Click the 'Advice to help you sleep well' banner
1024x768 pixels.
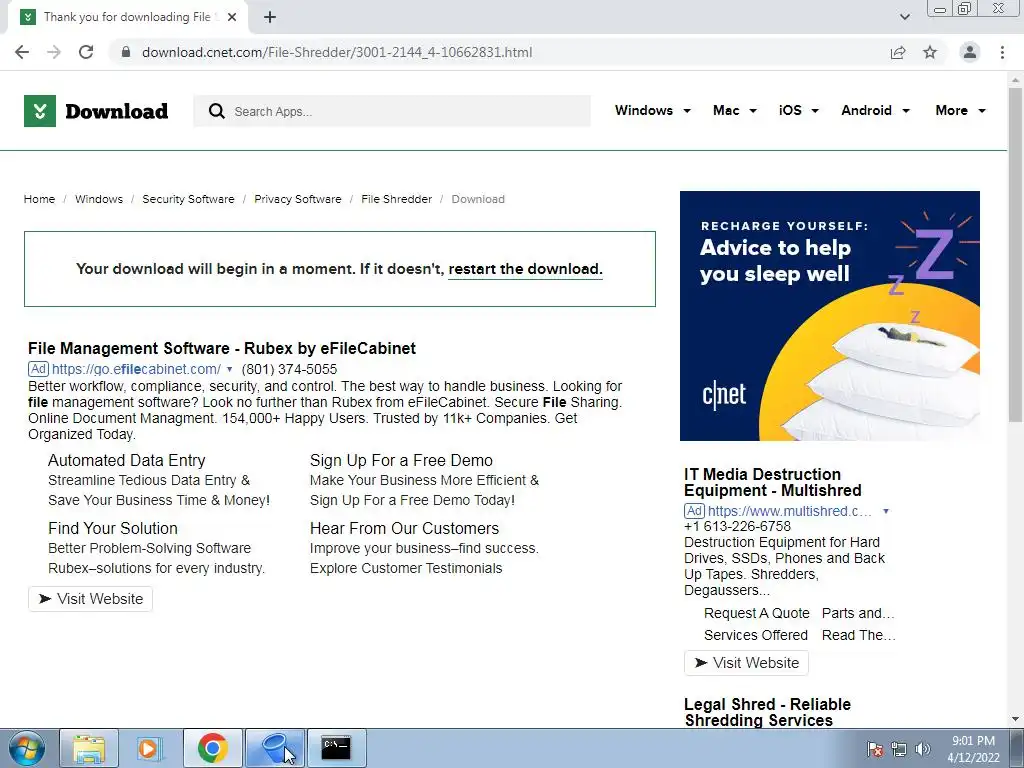click(829, 316)
